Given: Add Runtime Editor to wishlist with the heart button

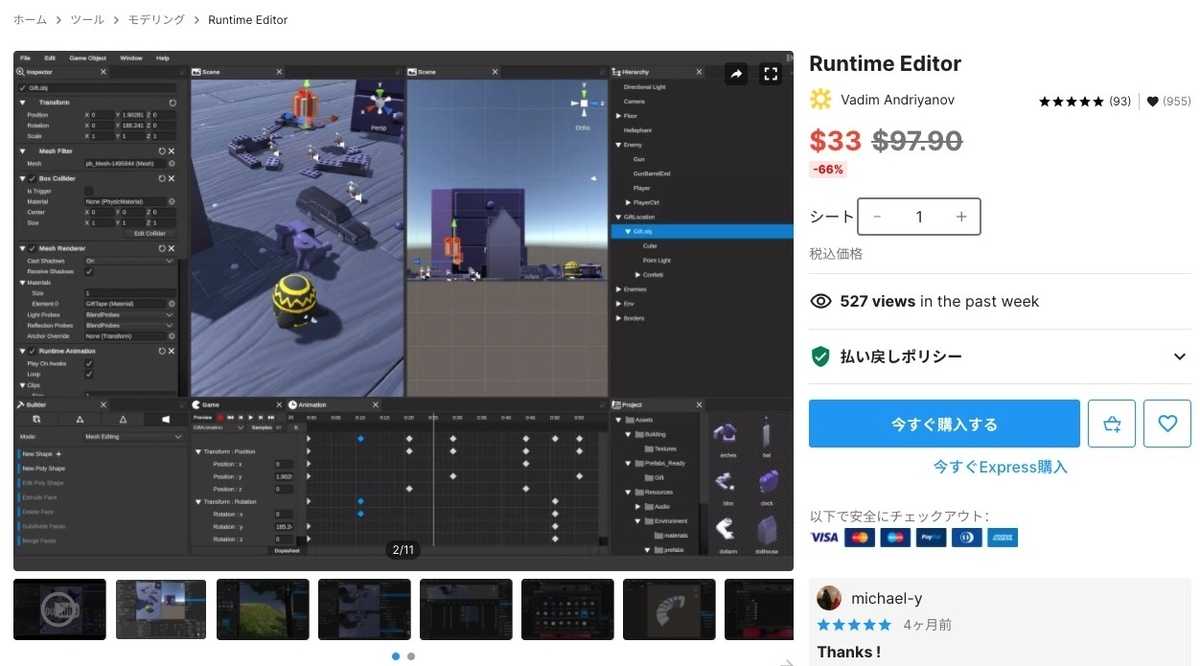Looking at the screenshot, I should [x=1167, y=424].
